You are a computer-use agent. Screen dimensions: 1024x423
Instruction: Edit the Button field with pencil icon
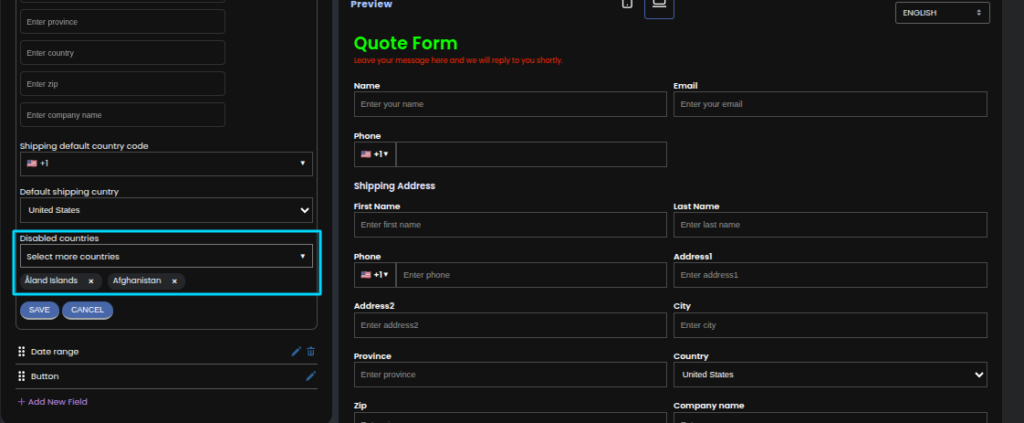[311, 376]
